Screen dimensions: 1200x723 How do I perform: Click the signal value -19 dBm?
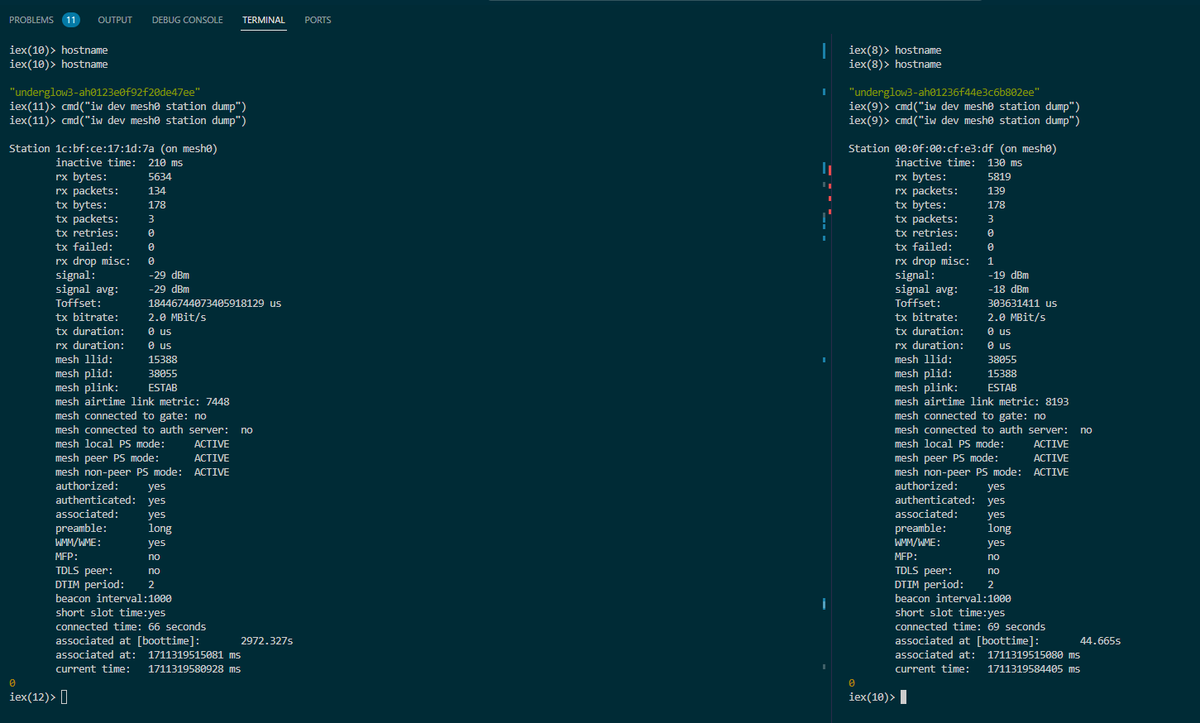coord(1007,275)
